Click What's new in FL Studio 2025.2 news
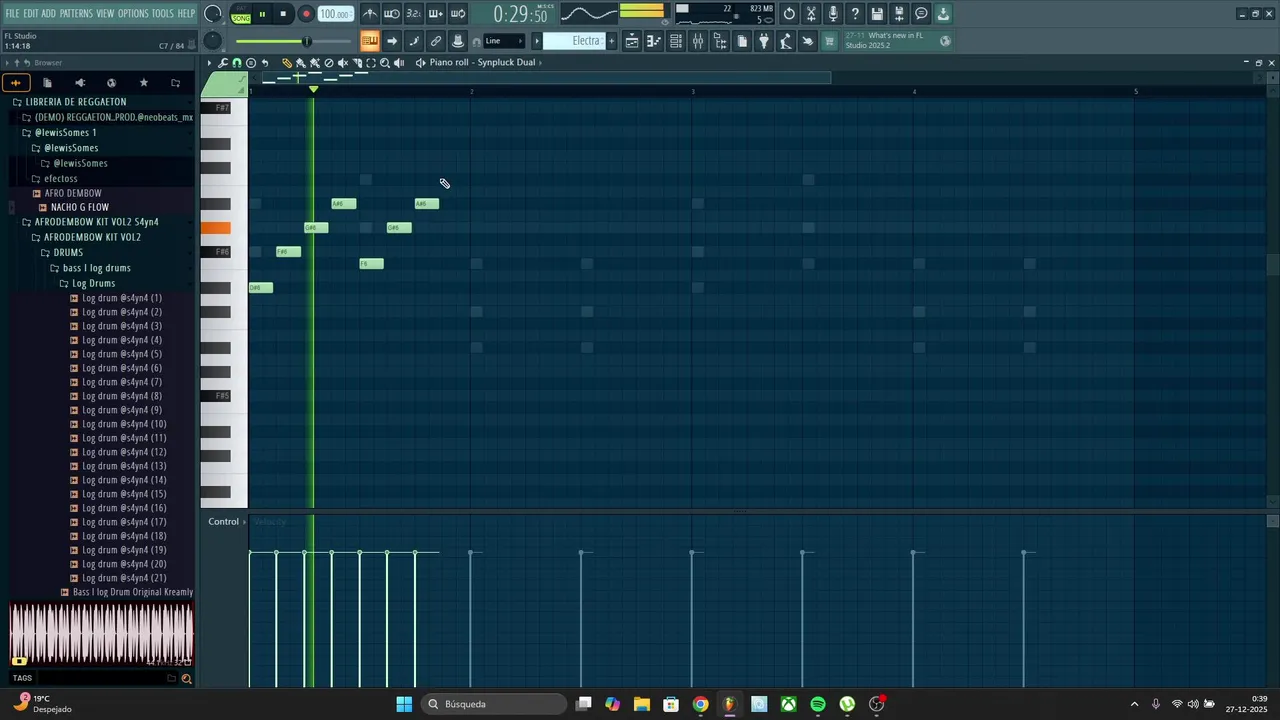The width and height of the screenshot is (1280, 720). tap(897, 41)
